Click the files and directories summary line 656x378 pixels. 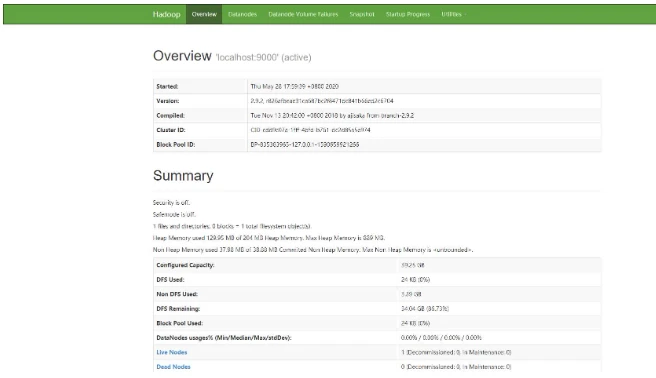pyautogui.click(x=232, y=226)
